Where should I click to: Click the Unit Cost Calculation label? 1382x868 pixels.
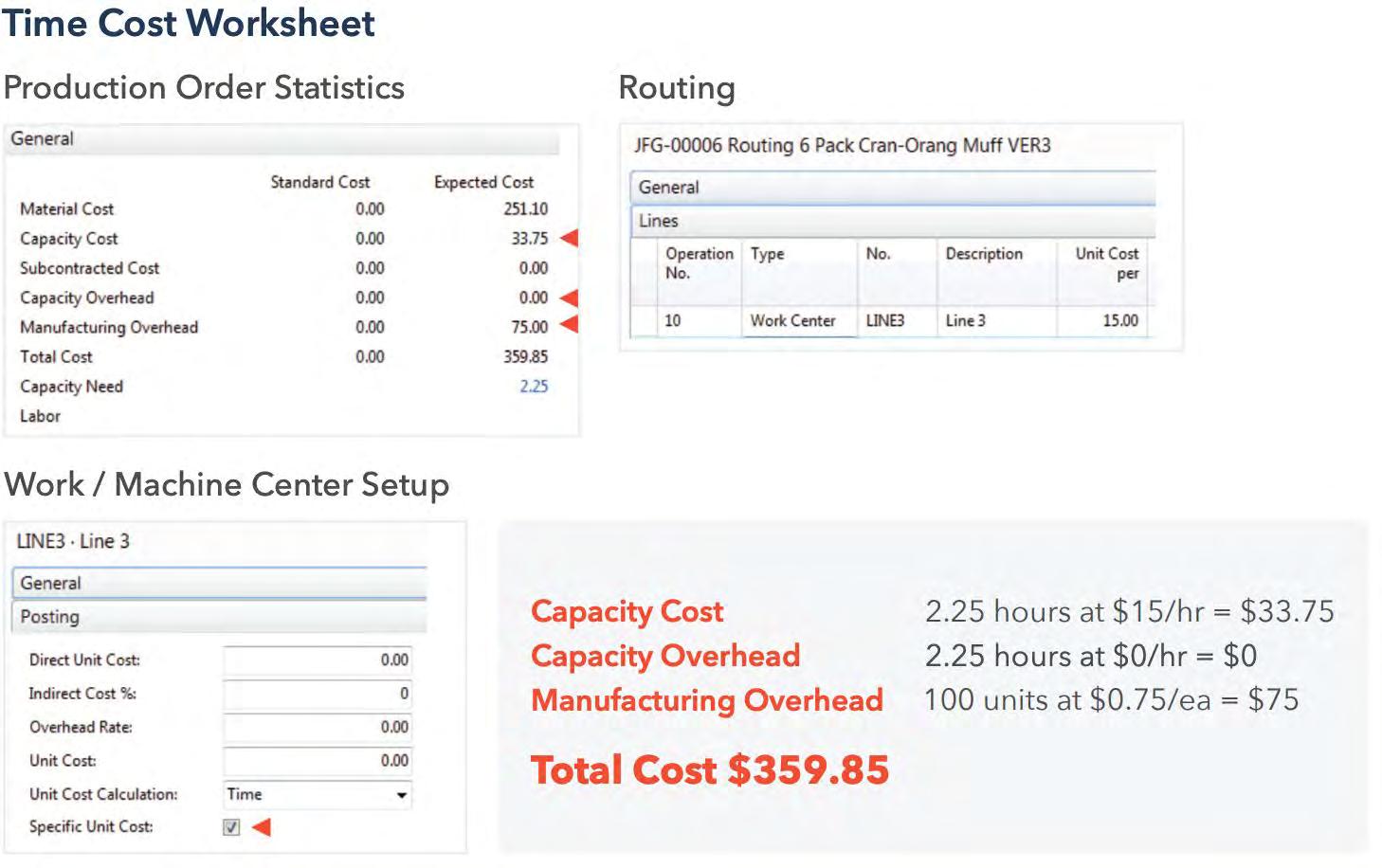[x=103, y=794]
